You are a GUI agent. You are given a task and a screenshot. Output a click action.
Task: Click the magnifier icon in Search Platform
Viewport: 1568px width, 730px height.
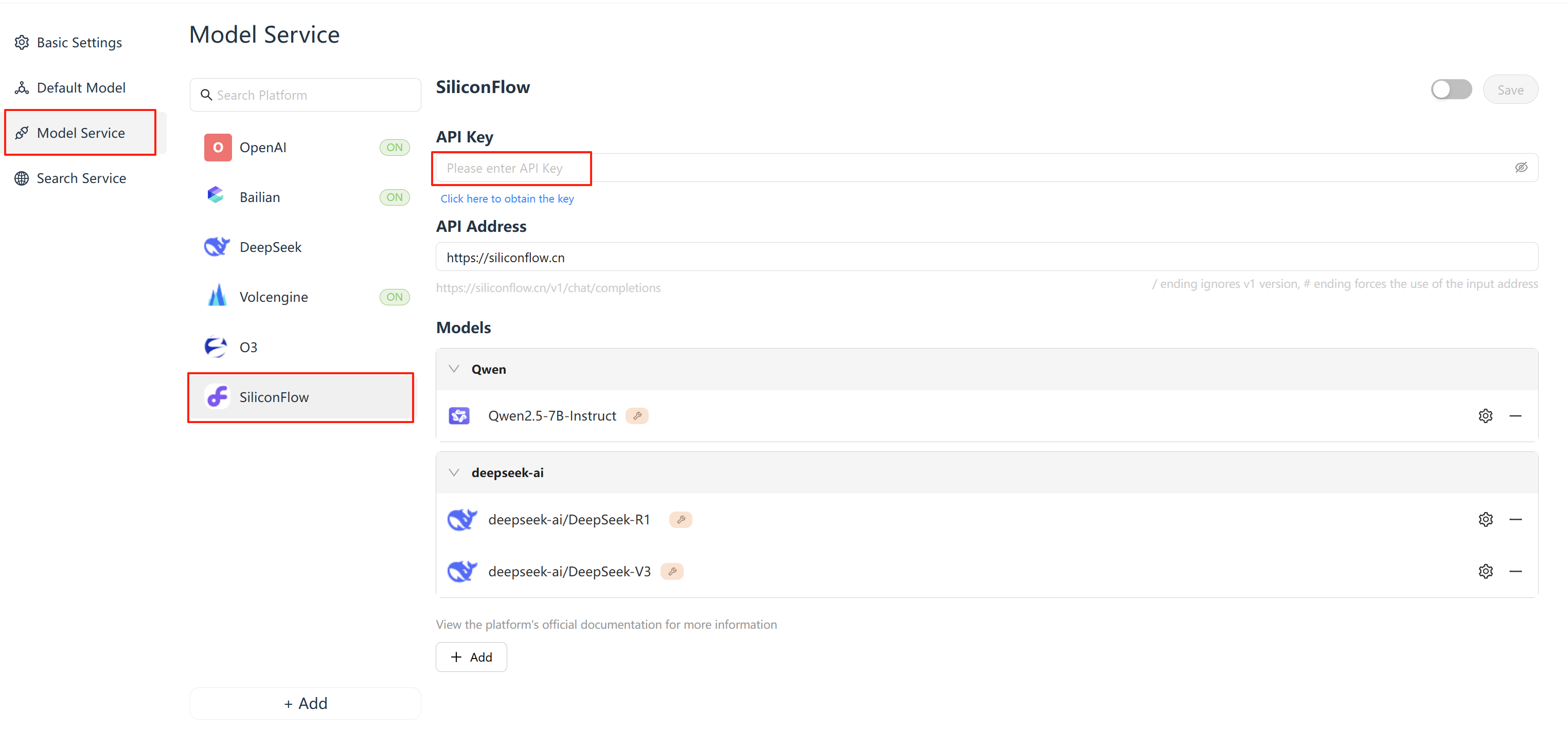tap(206, 95)
